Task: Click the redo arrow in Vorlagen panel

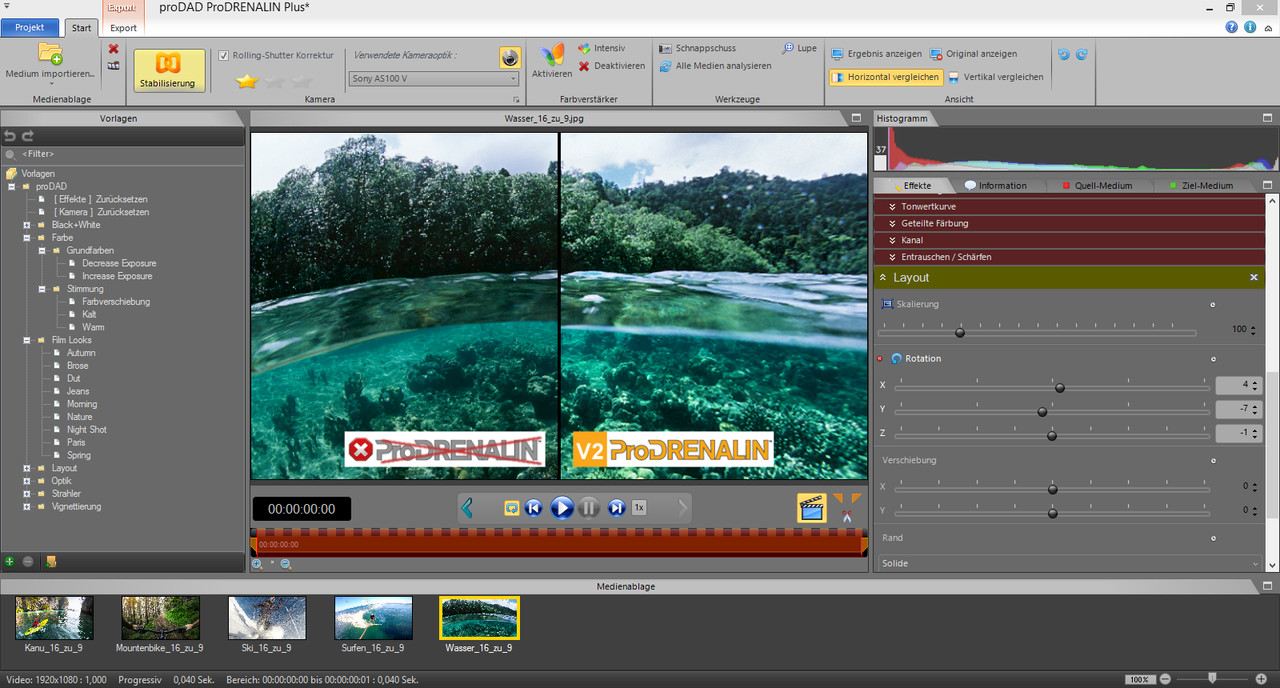Action: tap(28, 136)
